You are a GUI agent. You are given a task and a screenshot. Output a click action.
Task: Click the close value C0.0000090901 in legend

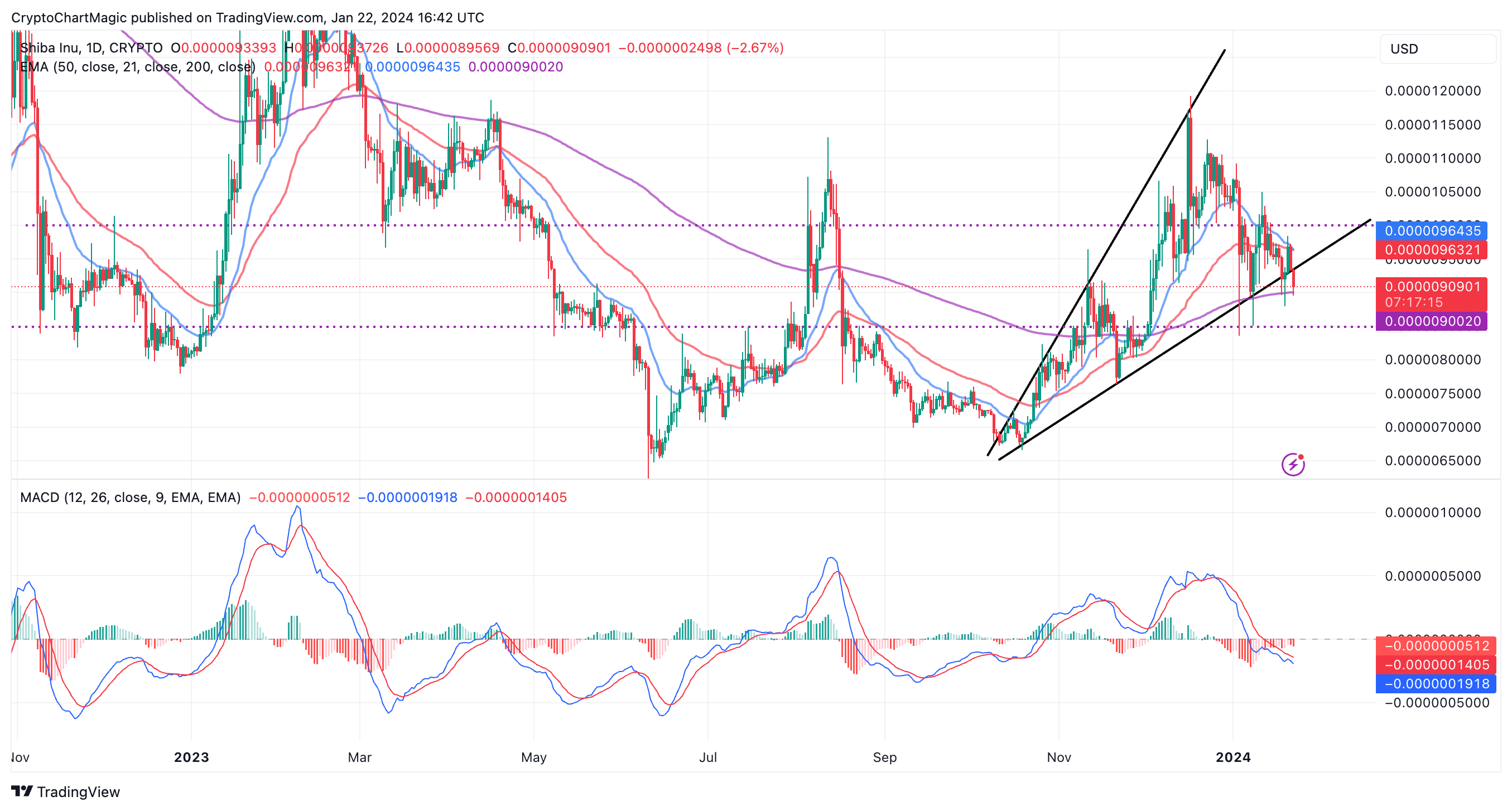click(560, 47)
